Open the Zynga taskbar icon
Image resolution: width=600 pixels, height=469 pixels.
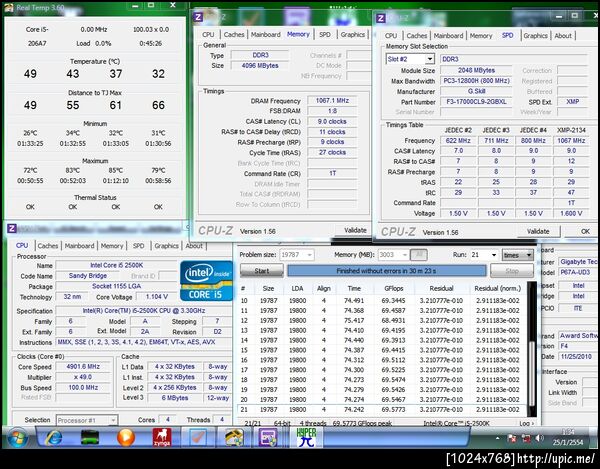click(x=162, y=437)
